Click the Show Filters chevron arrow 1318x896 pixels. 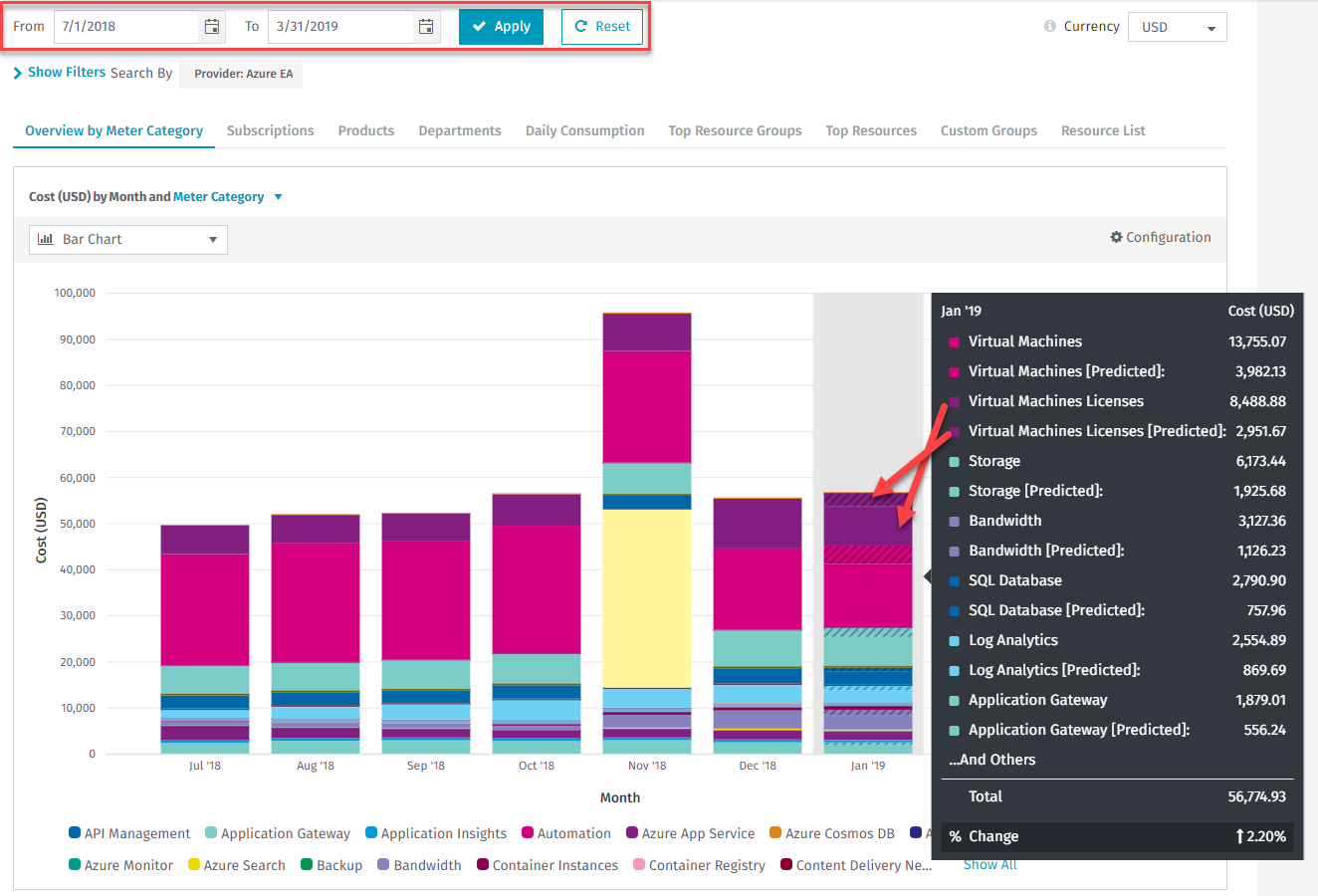(x=18, y=73)
